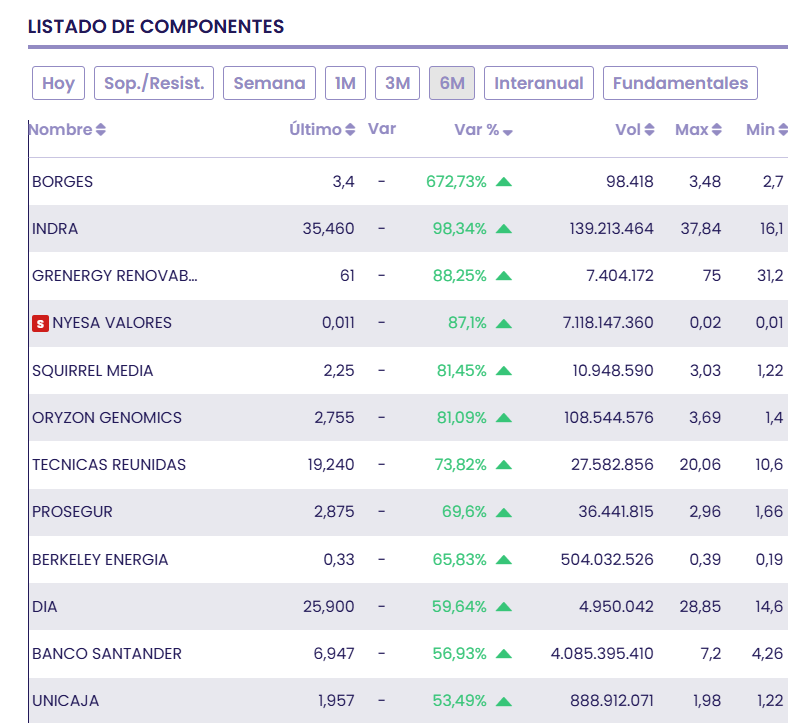804x723 pixels.
Task: Click the up arrow in PROSEGUR row
Action: tap(504, 512)
